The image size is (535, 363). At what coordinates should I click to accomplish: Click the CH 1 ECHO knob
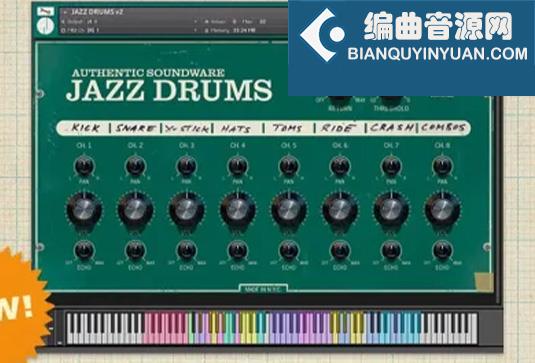tap(84, 251)
